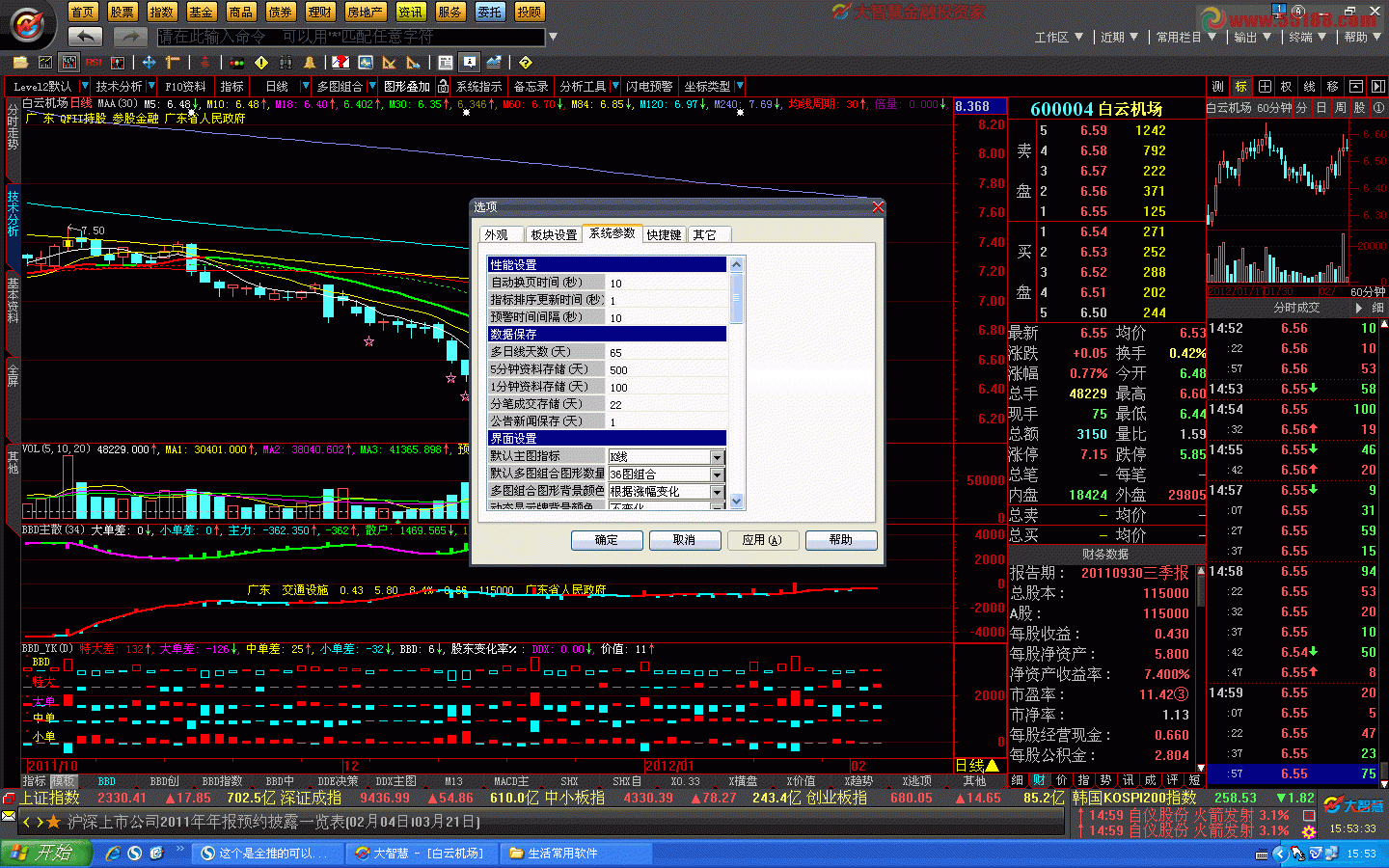Toggle the 权 button in right panel
The width and height of the screenshot is (1389, 868).
pyautogui.click(x=1286, y=86)
